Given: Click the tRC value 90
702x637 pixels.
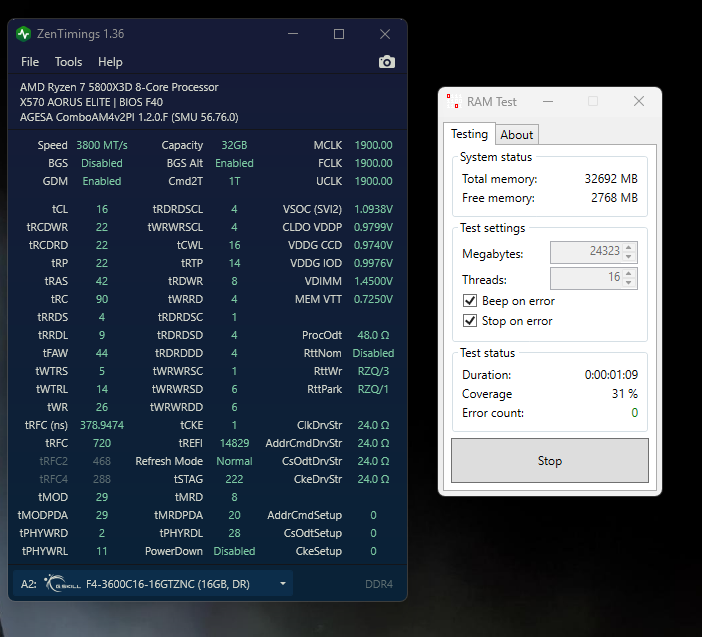Looking at the screenshot, I should [102, 299].
